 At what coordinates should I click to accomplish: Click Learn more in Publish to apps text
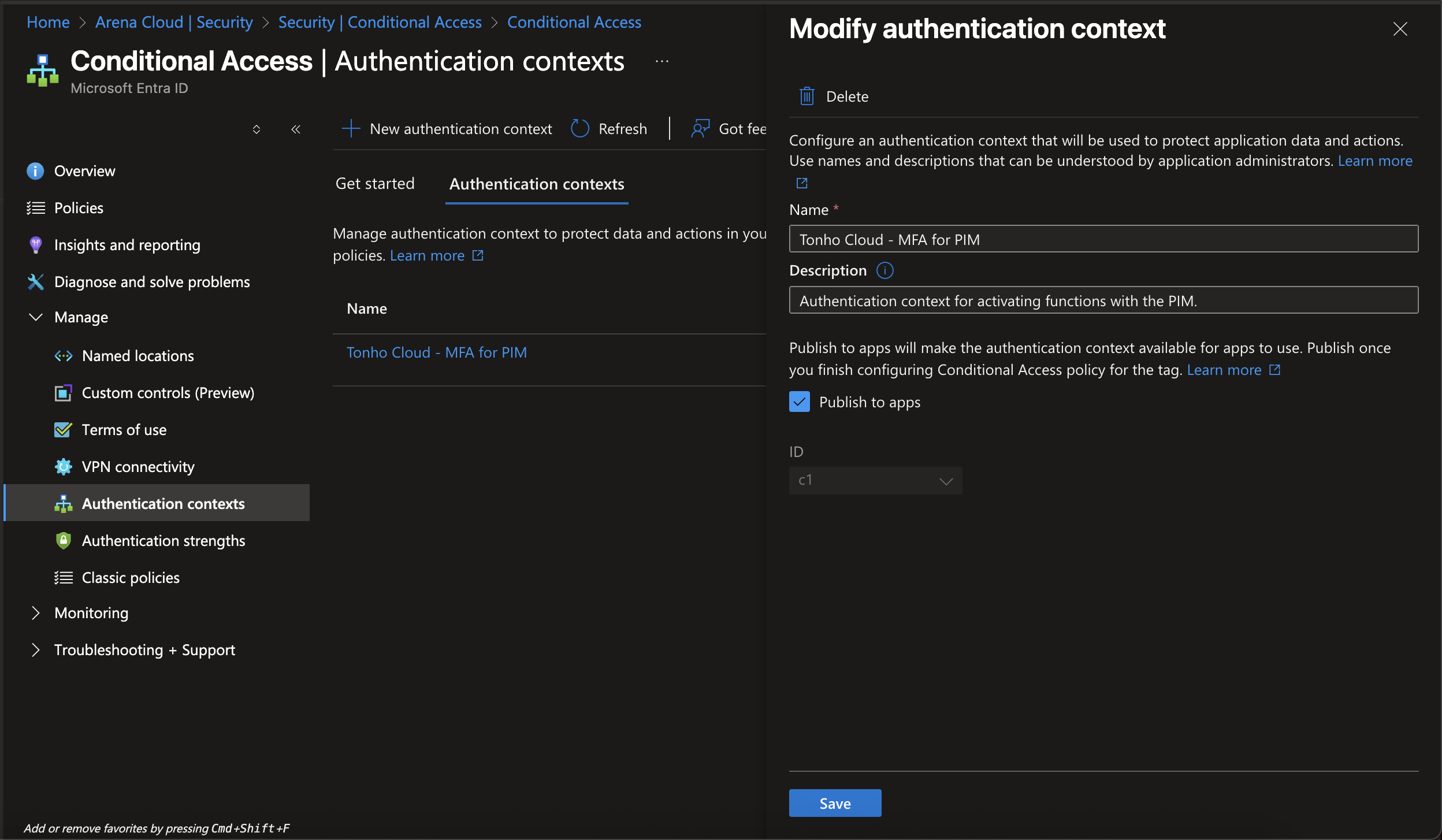1224,370
